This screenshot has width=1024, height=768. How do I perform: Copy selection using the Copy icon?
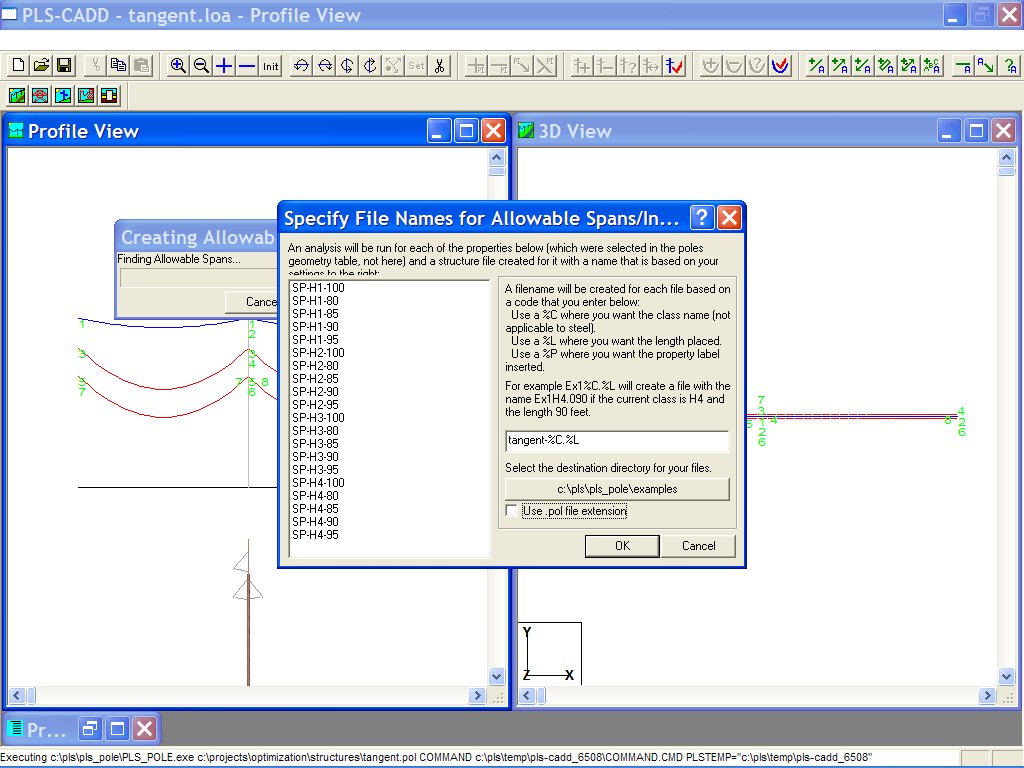[117, 64]
